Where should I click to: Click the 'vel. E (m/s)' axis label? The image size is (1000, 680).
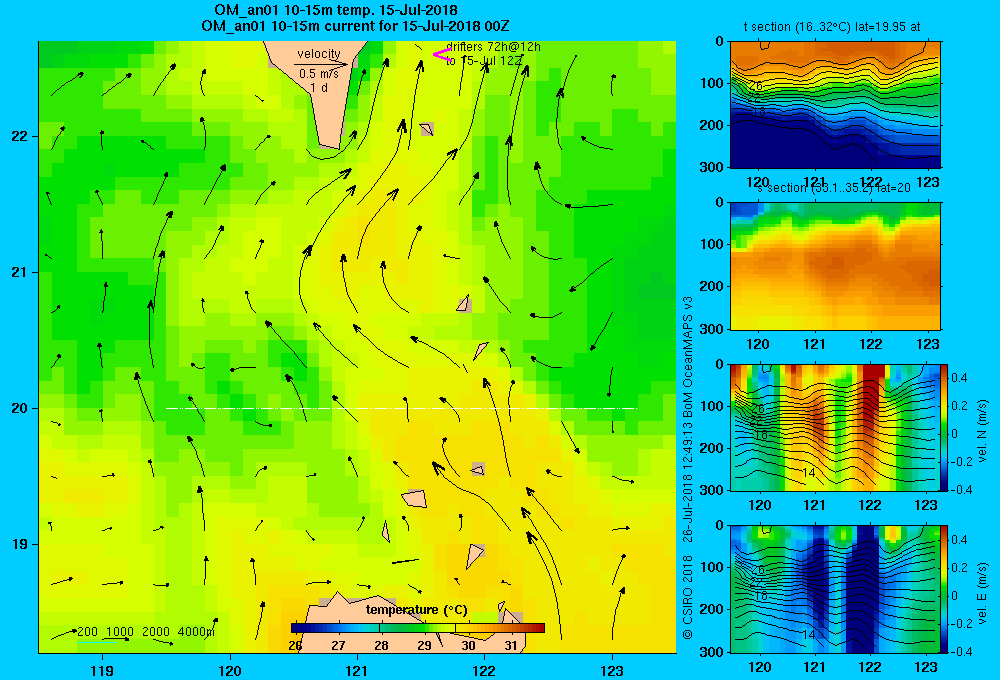[982, 593]
